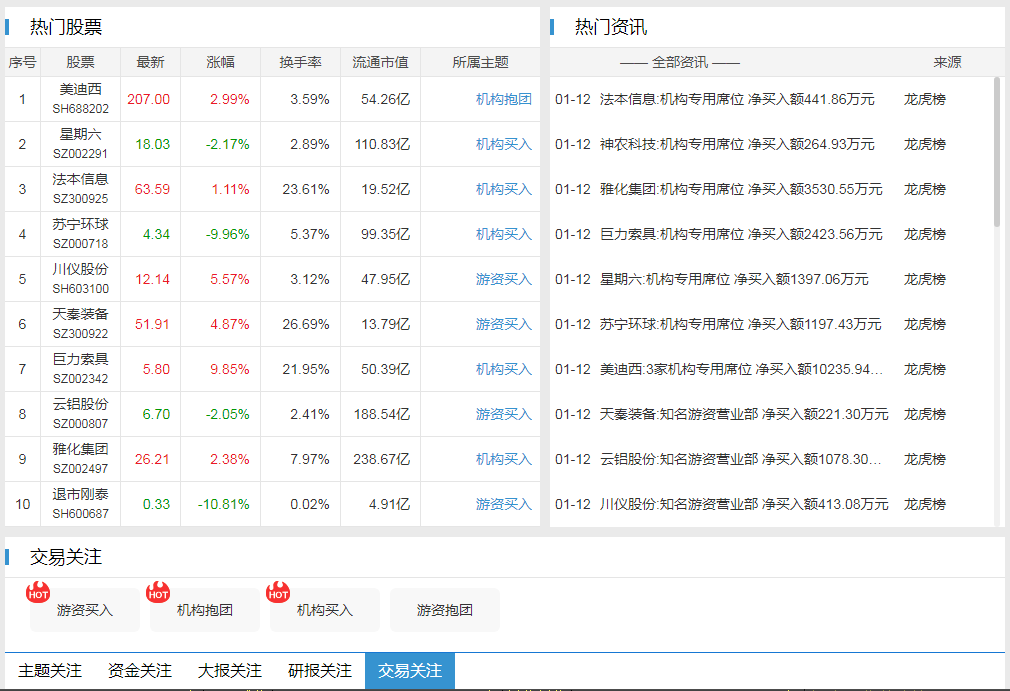Switch to the 资金关注 tab

coord(140,670)
